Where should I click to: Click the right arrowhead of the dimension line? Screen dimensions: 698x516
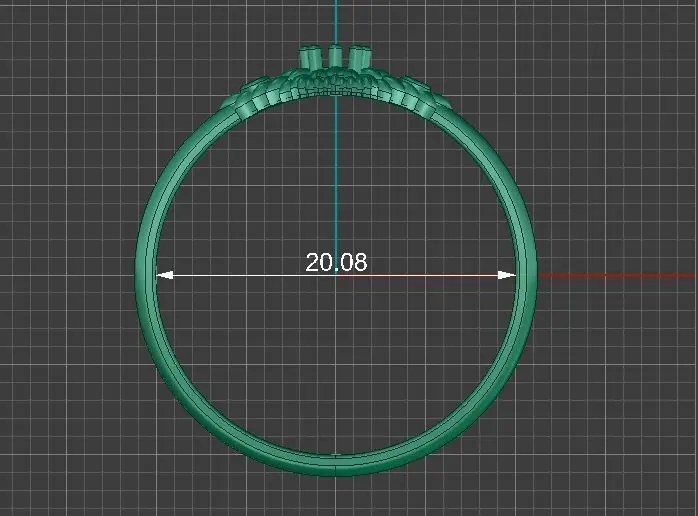click(x=507, y=276)
